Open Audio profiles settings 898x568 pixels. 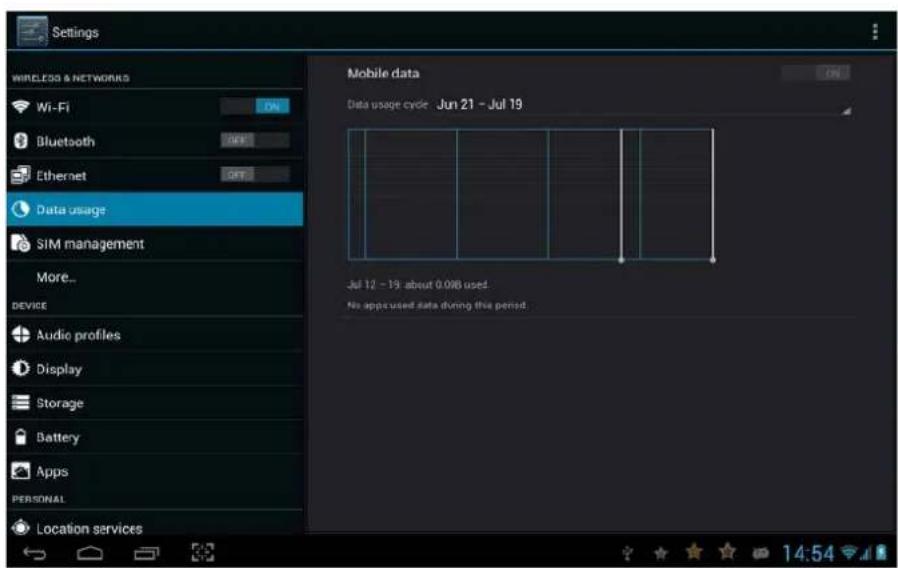(155, 334)
